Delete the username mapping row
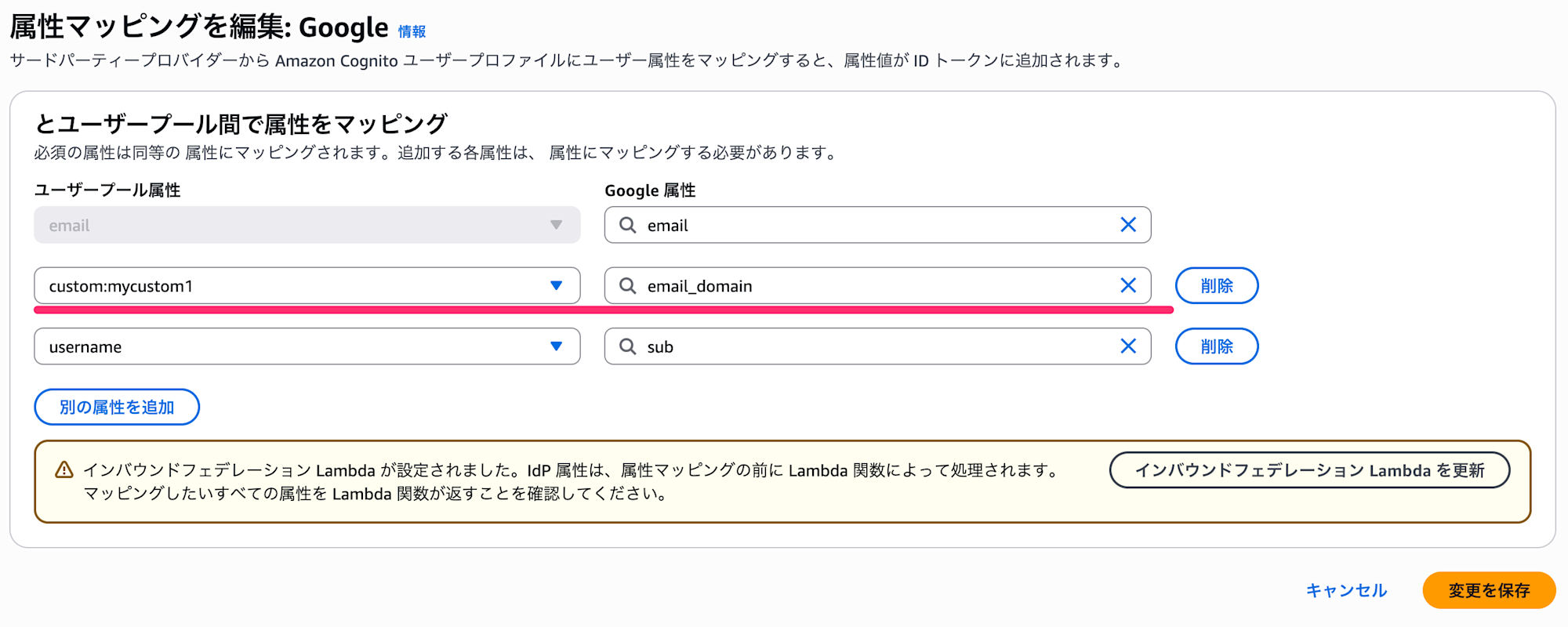1568x627 pixels. [1216, 346]
